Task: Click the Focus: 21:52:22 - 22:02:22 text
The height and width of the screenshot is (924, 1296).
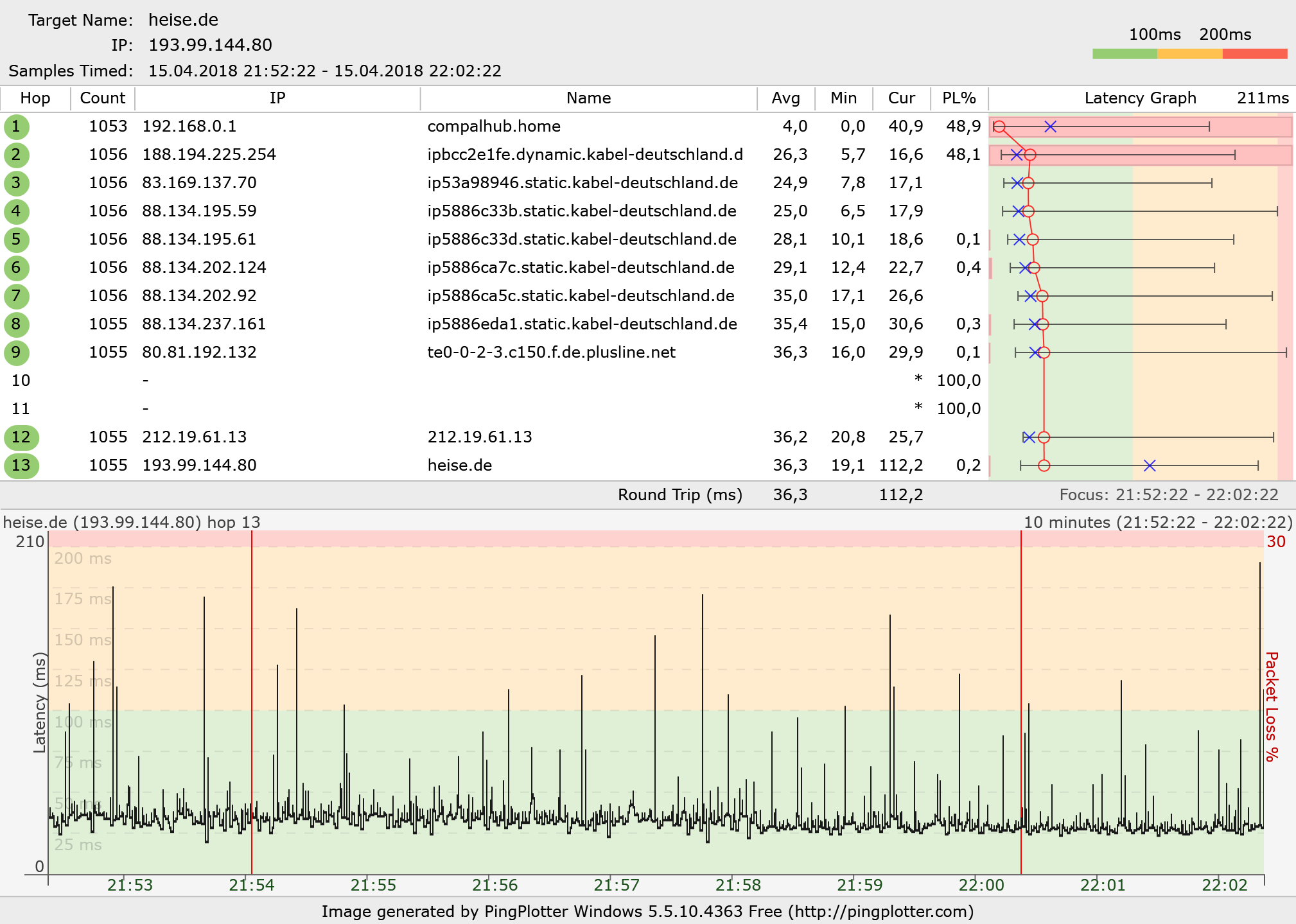Action: [x=1169, y=495]
